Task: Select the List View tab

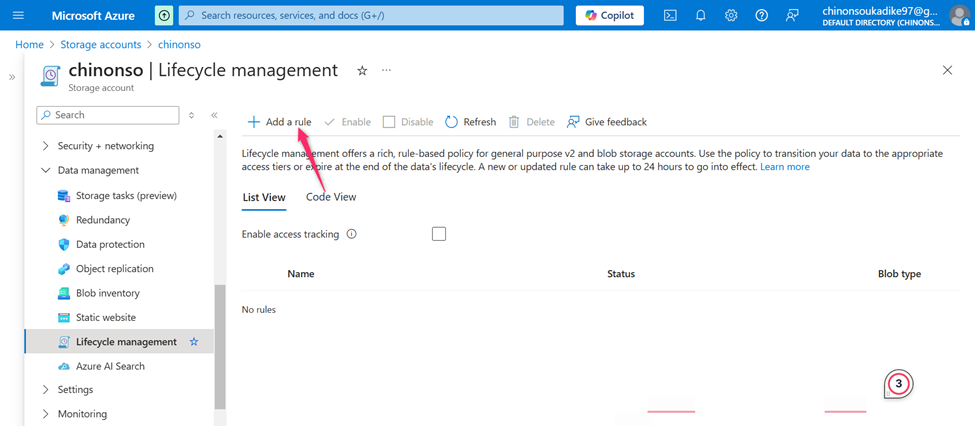Action: (x=264, y=198)
